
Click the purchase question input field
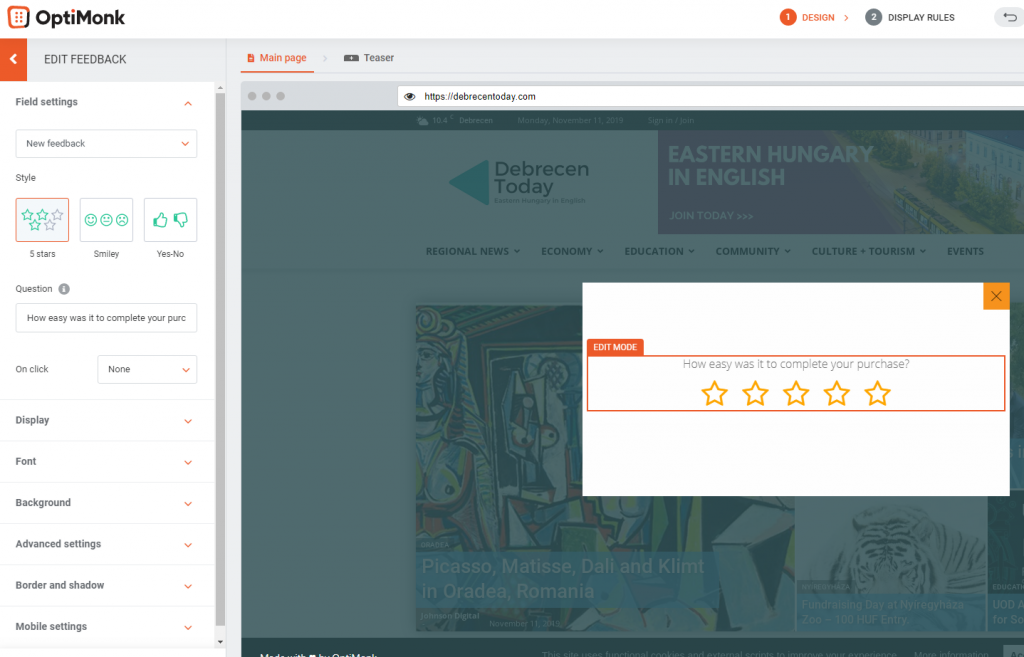tap(105, 318)
